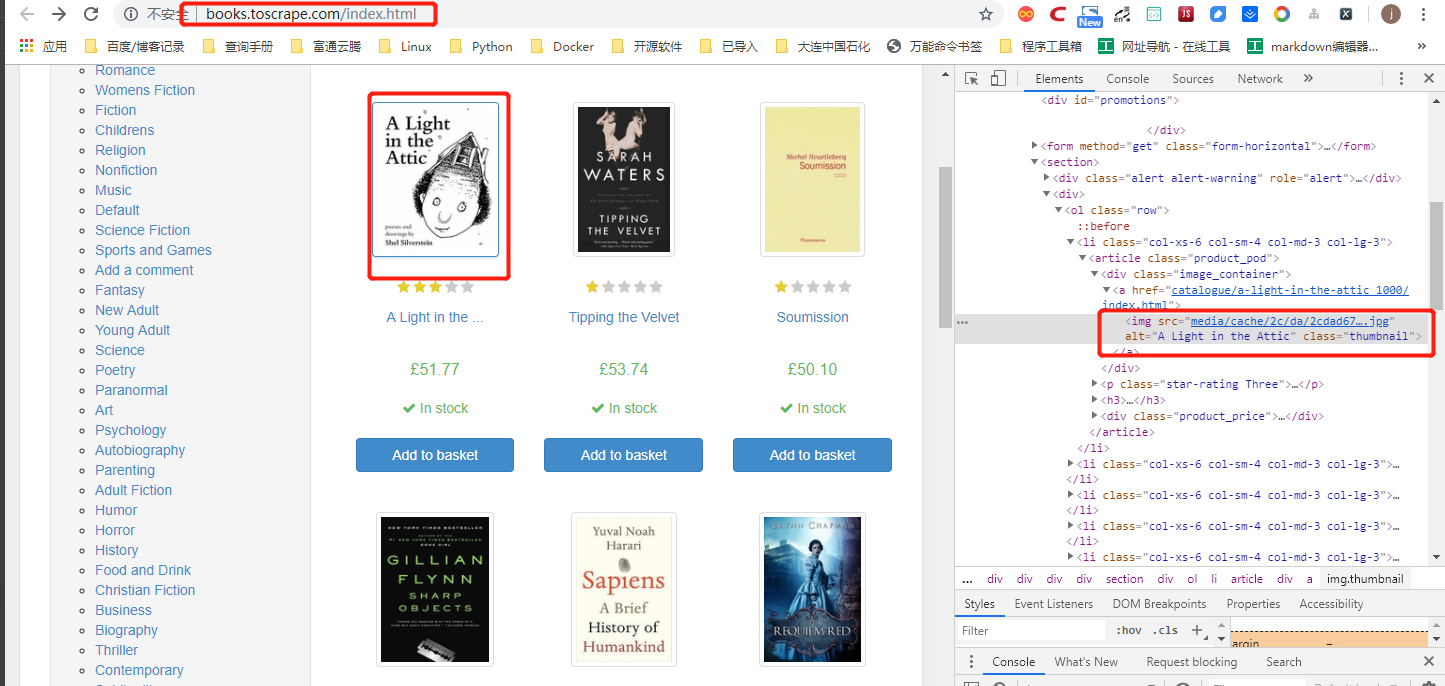Expand the product_price div node
The image size is (1445, 686).
point(1095,416)
